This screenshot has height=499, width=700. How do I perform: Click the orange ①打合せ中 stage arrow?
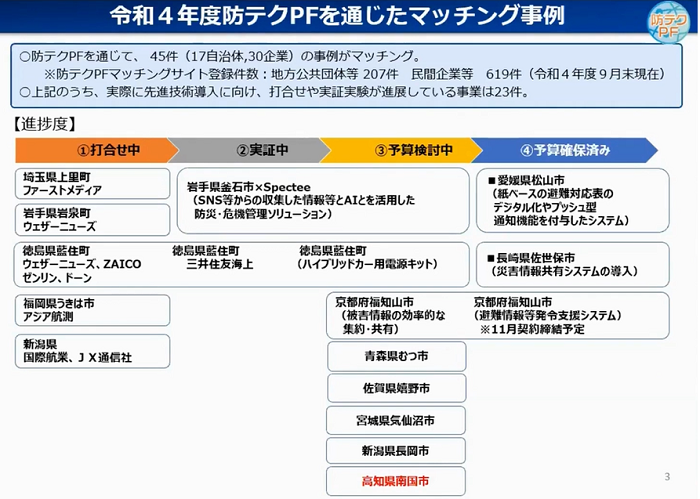click(97, 150)
